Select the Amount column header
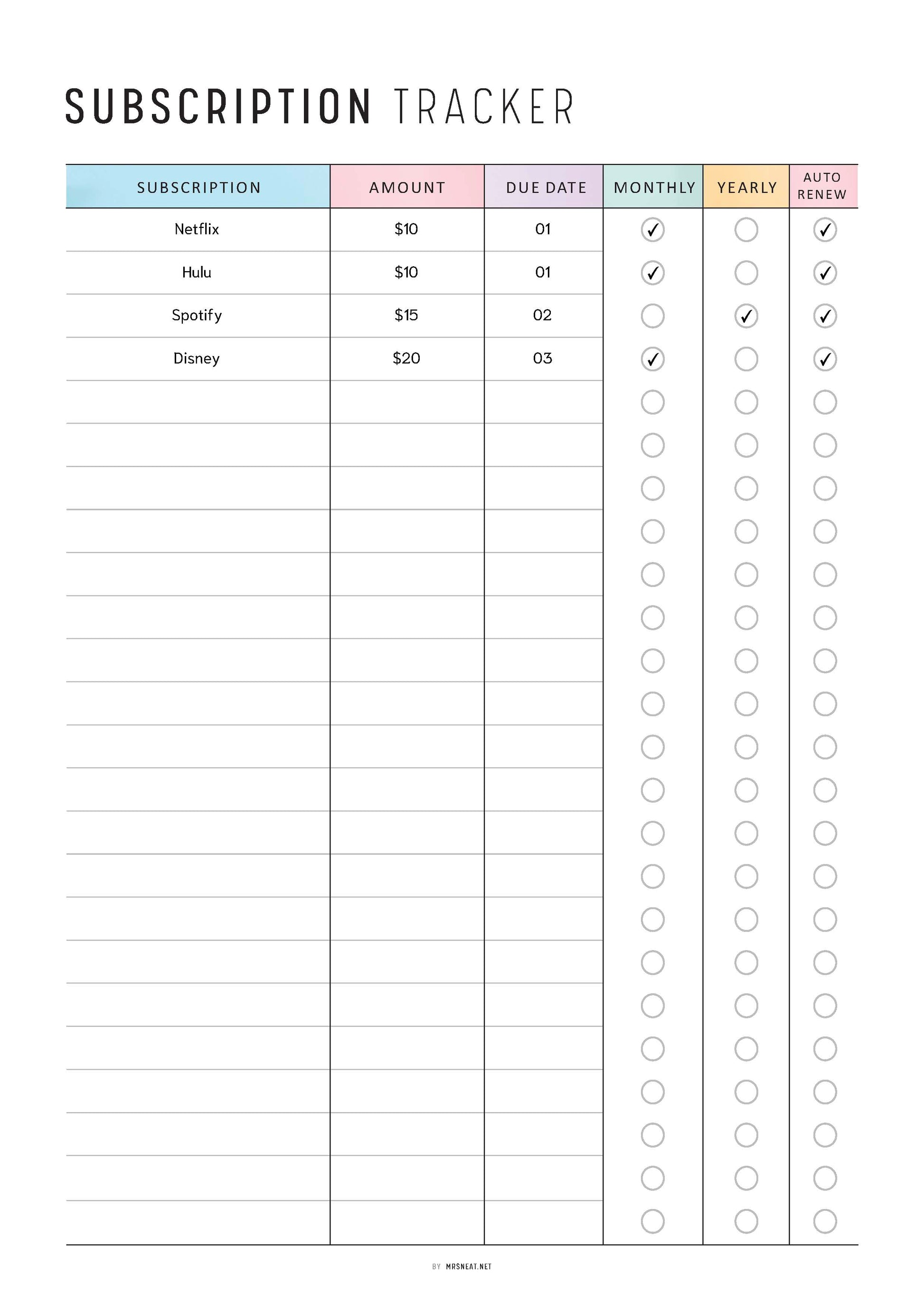The height and width of the screenshot is (1311, 924). click(406, 187)
